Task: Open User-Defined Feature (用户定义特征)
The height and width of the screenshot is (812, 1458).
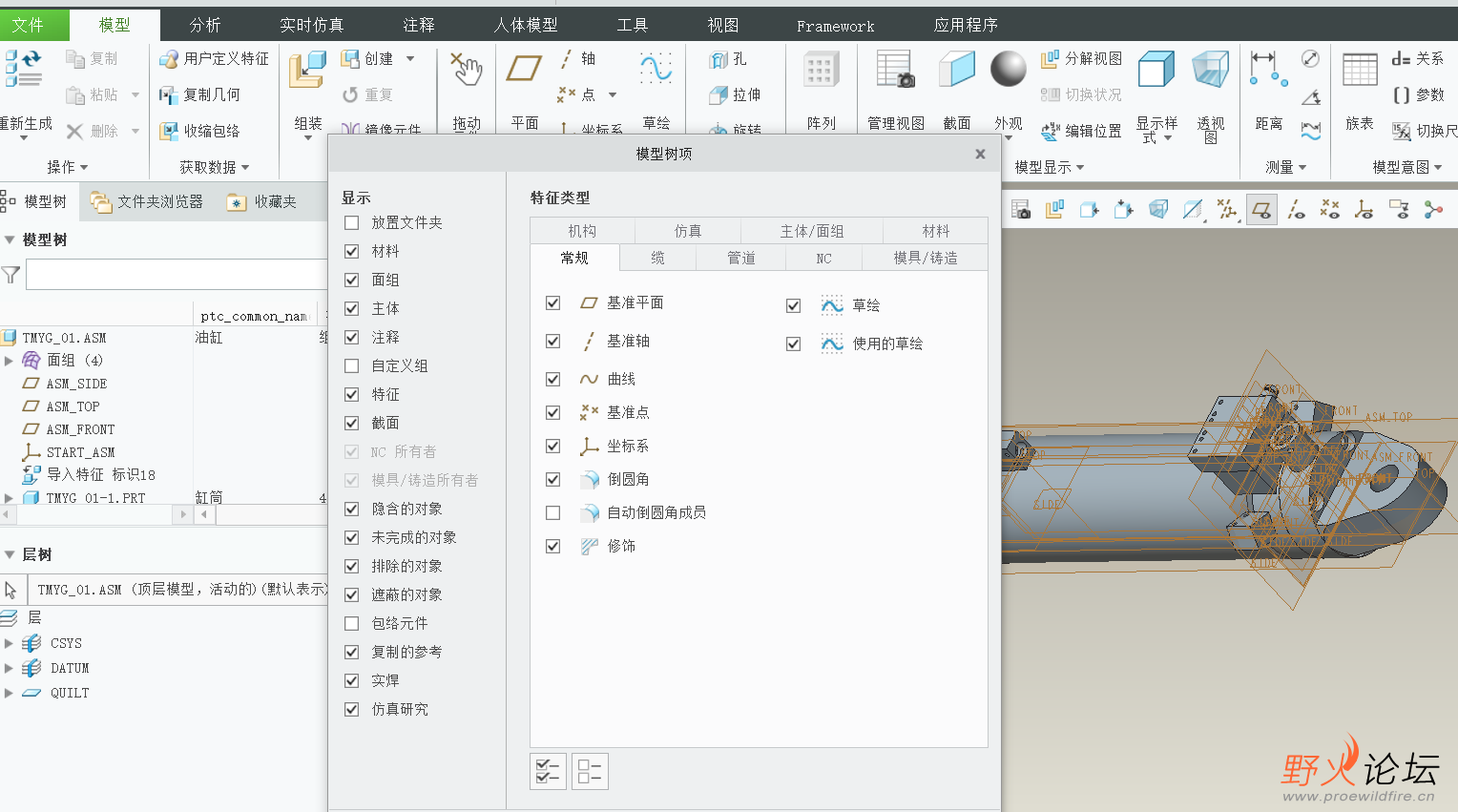Action: 214,59
